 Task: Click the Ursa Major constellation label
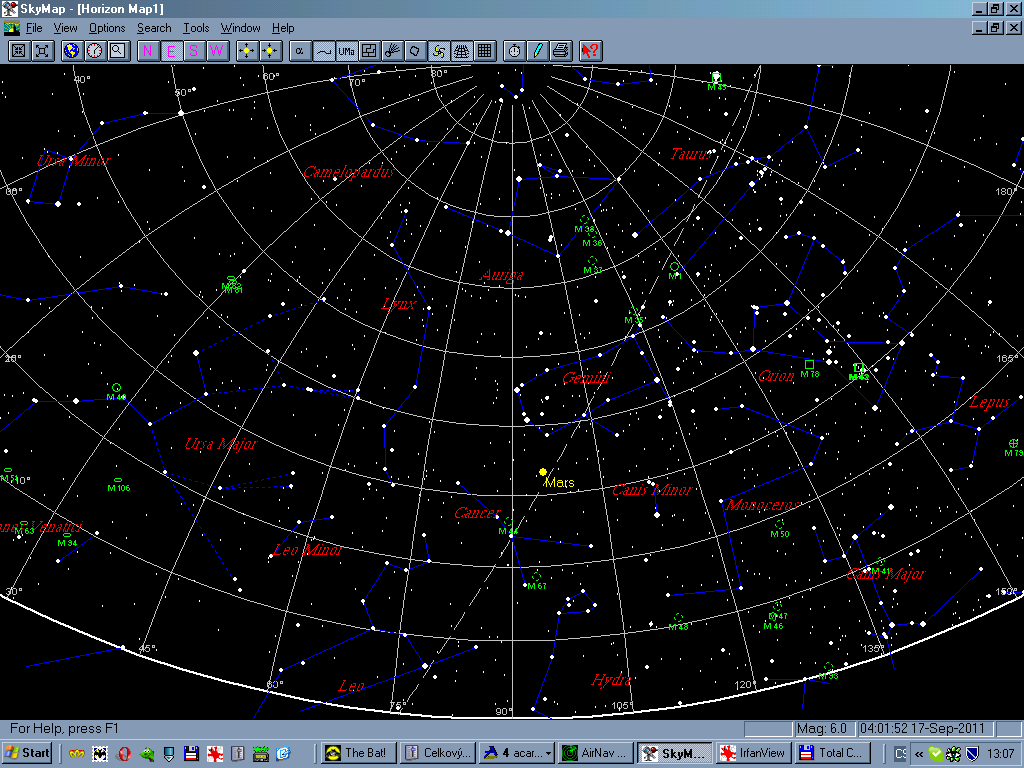pyautogui.click(x=221, y=444)
